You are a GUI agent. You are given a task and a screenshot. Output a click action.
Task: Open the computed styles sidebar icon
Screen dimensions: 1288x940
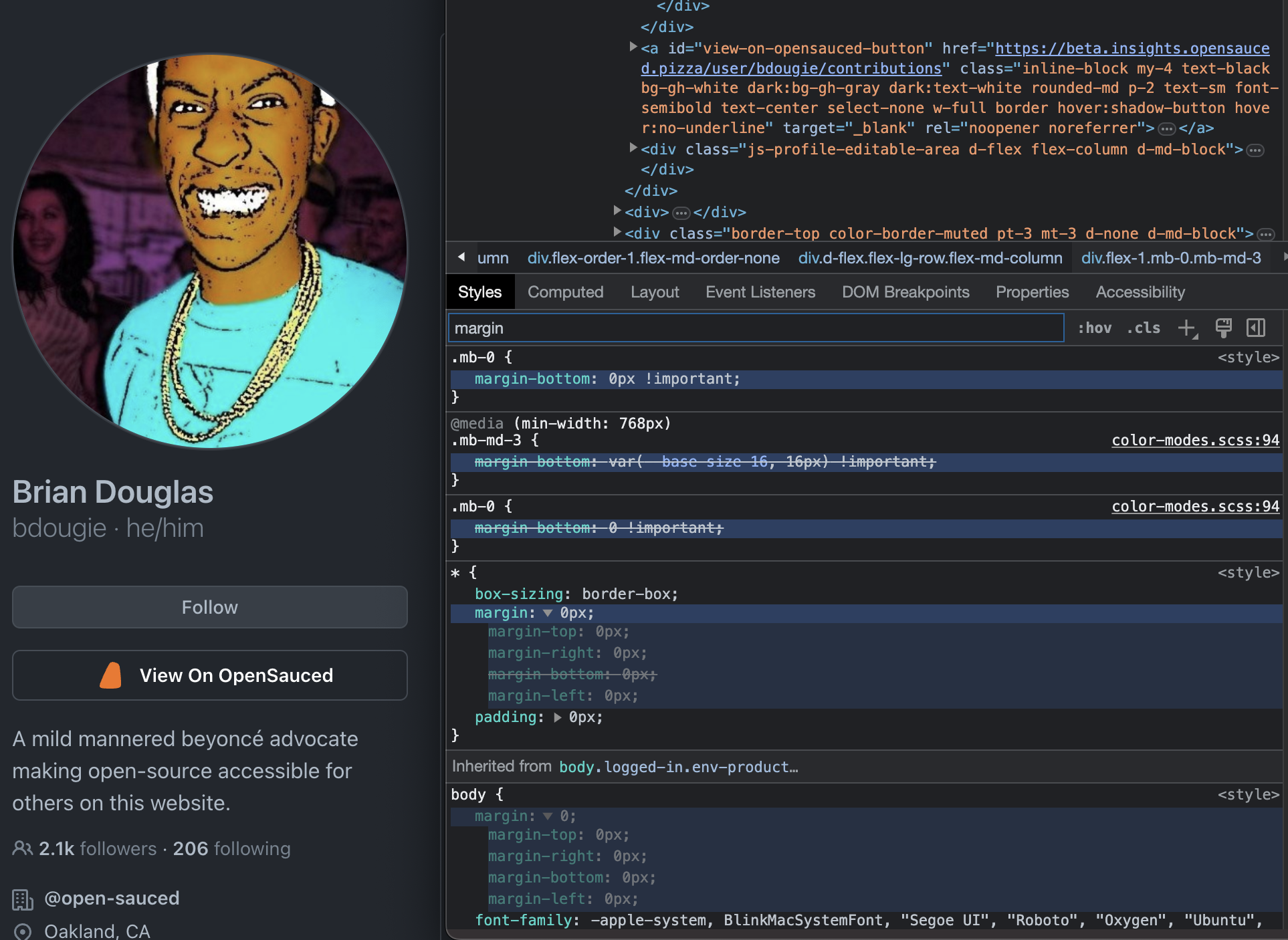[x=1257, y=328]
